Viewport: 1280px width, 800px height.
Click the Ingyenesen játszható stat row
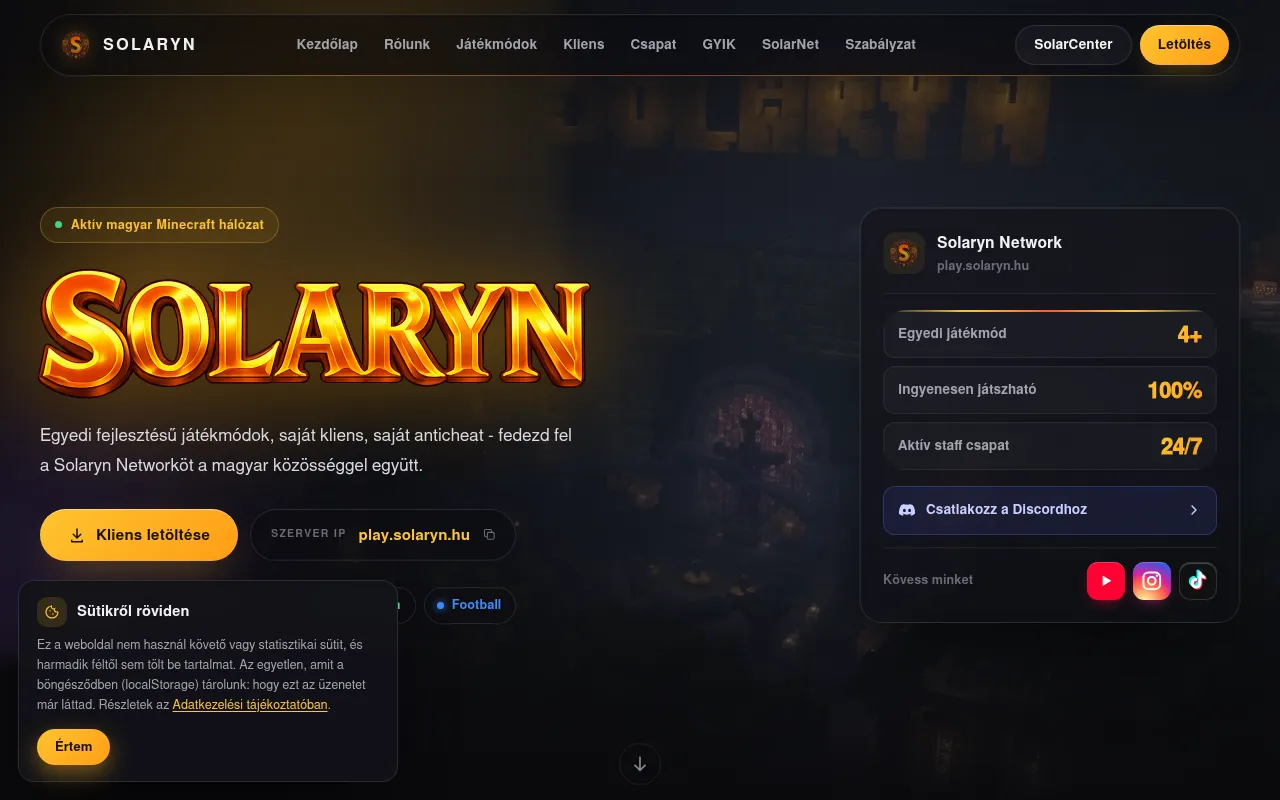pos(1050,390)
